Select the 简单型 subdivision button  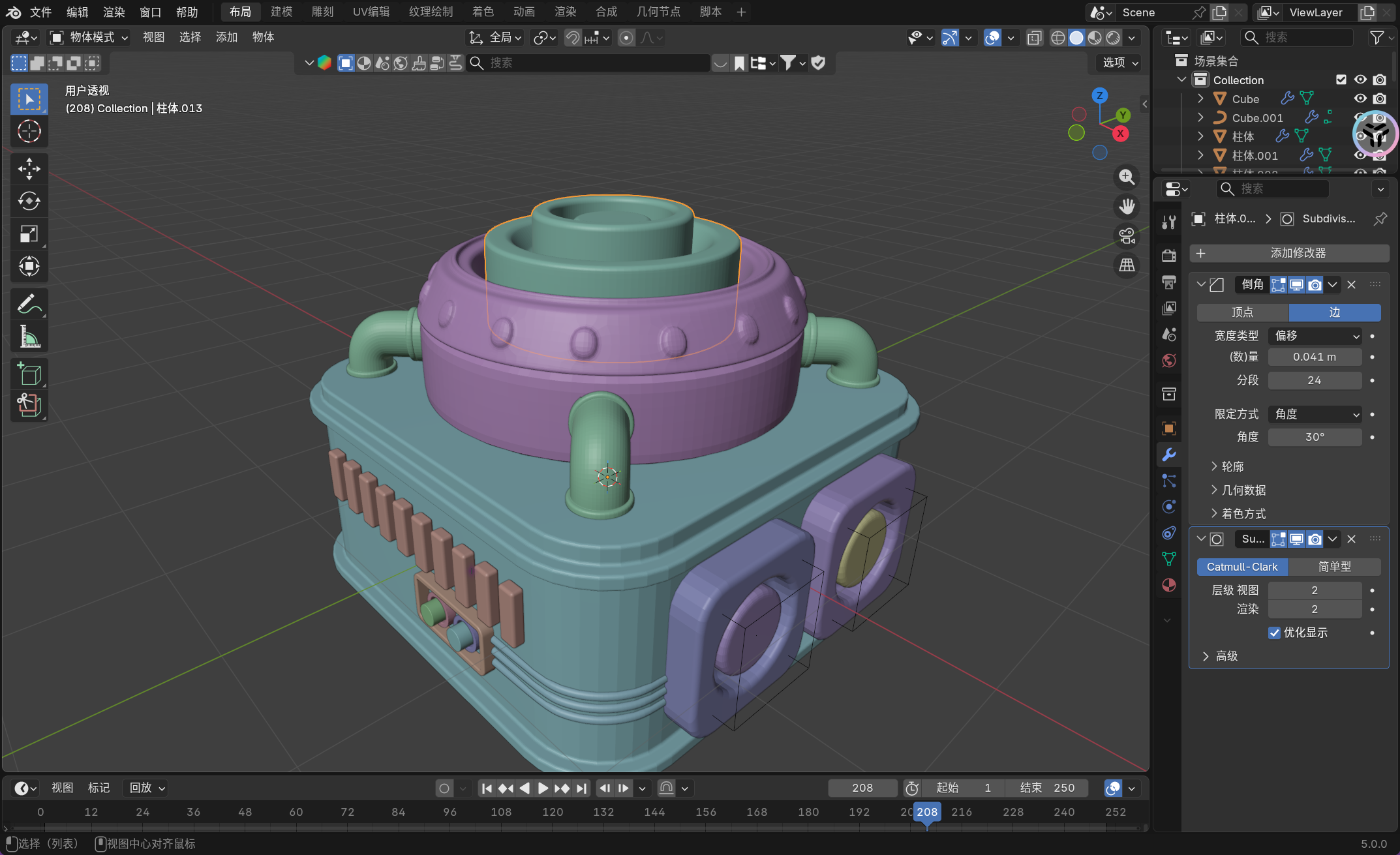[1334, 567]
